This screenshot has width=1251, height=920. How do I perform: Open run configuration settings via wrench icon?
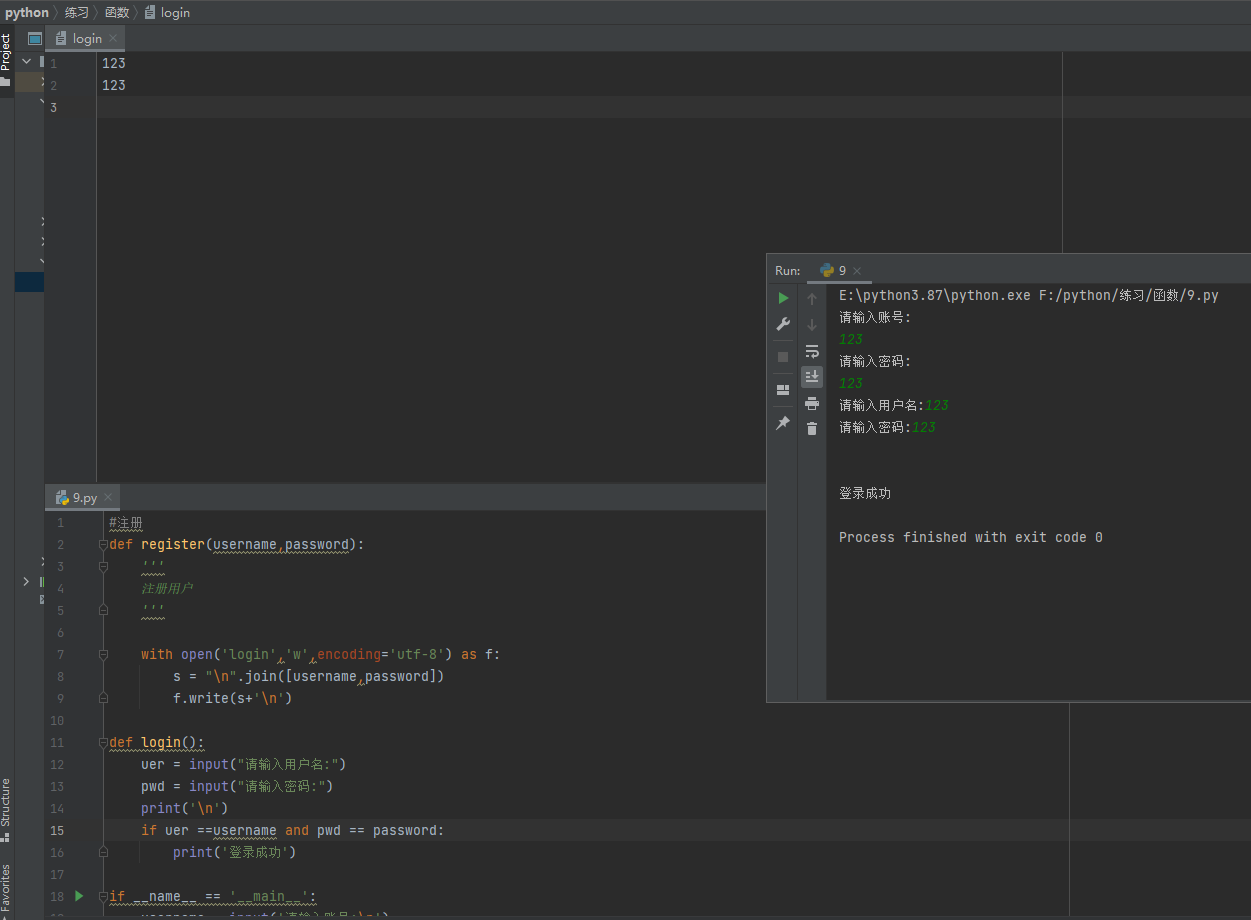point(783,324)
